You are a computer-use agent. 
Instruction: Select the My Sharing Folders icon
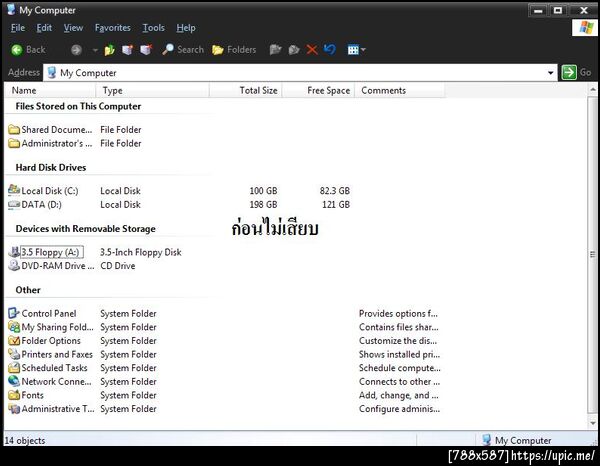pyautogui.click(x=14, y=327)
